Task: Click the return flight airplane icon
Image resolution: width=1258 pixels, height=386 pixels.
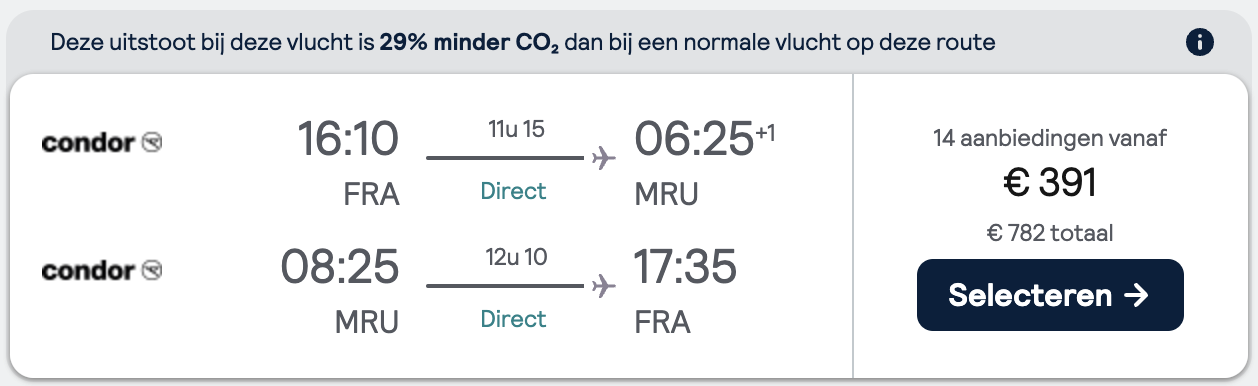Action: click(x=602, y=287)
